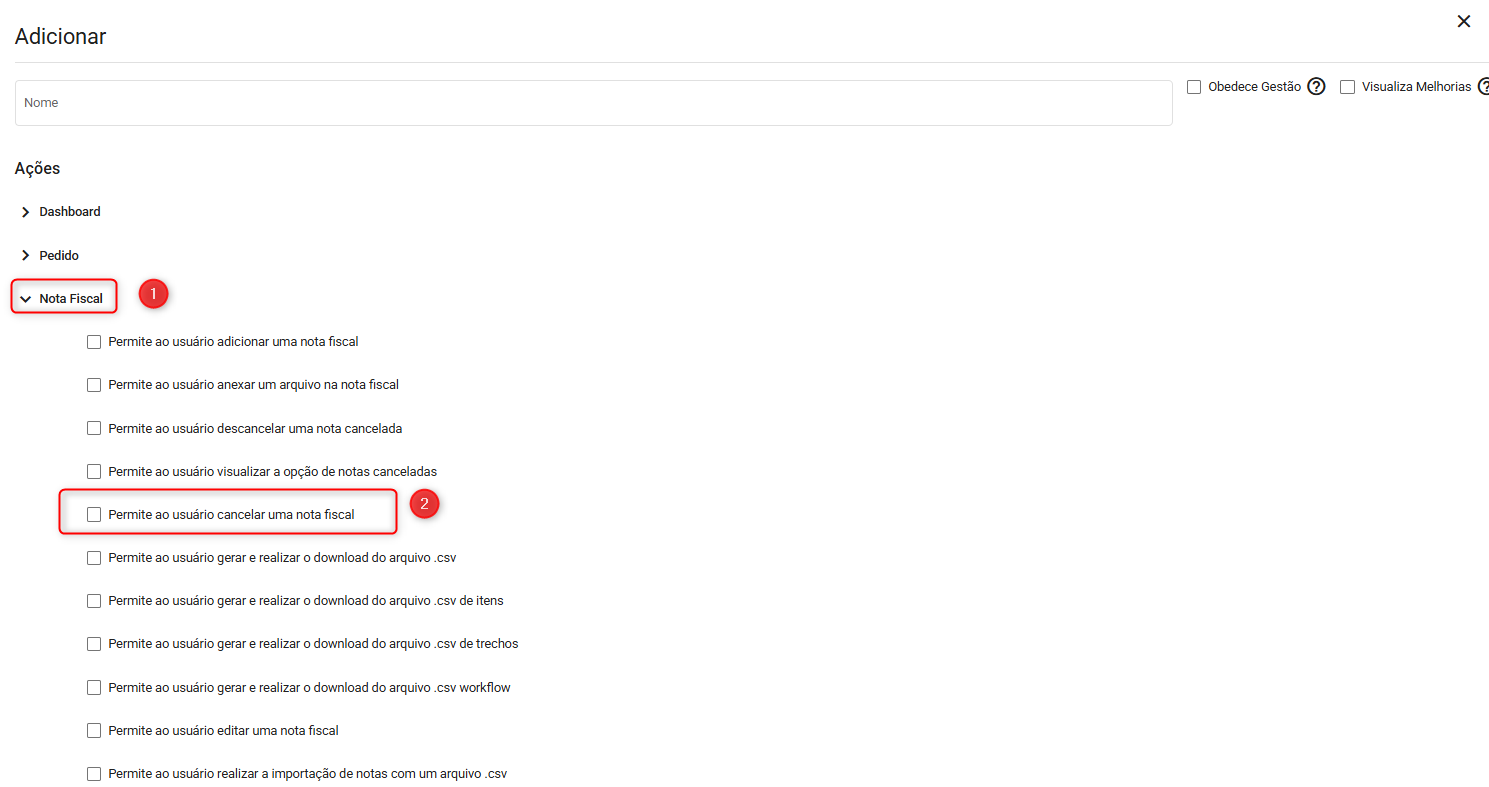This screenshot has width=1489, height=787.
Task: Enable download of .csv de itens
Action: coord(94,601)
